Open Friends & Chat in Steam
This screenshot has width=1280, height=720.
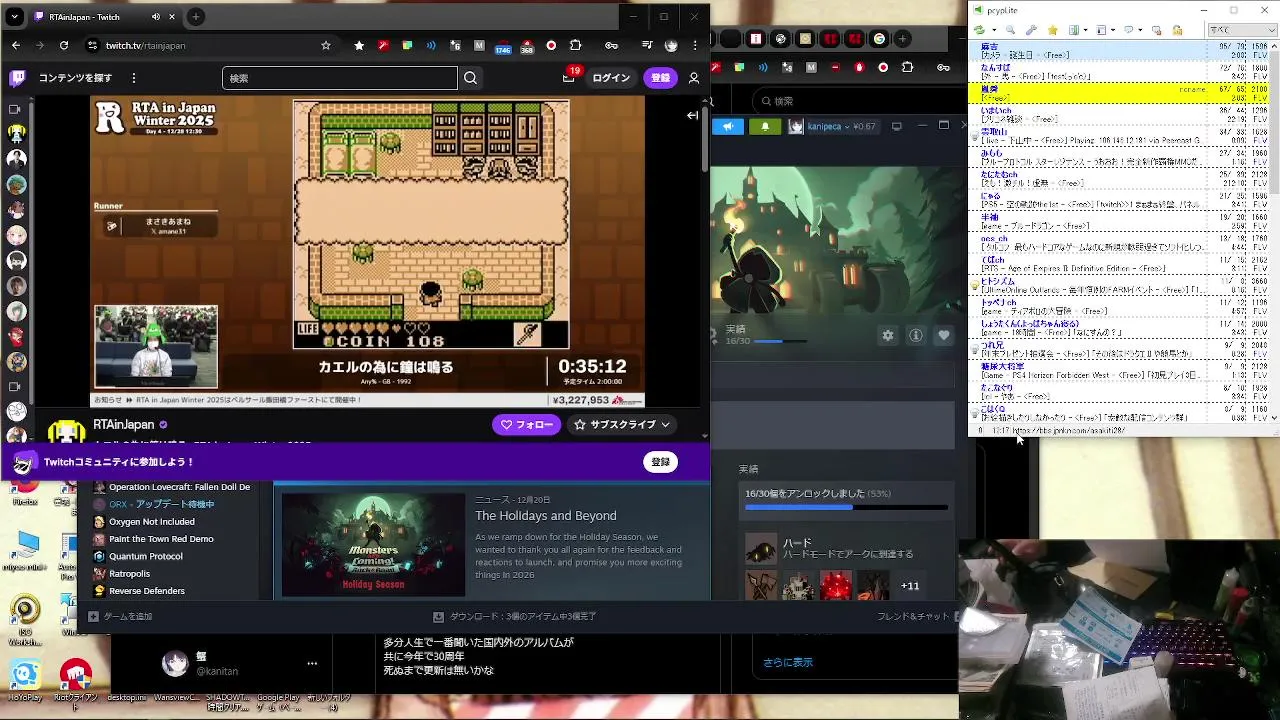(x=914, y=617)
